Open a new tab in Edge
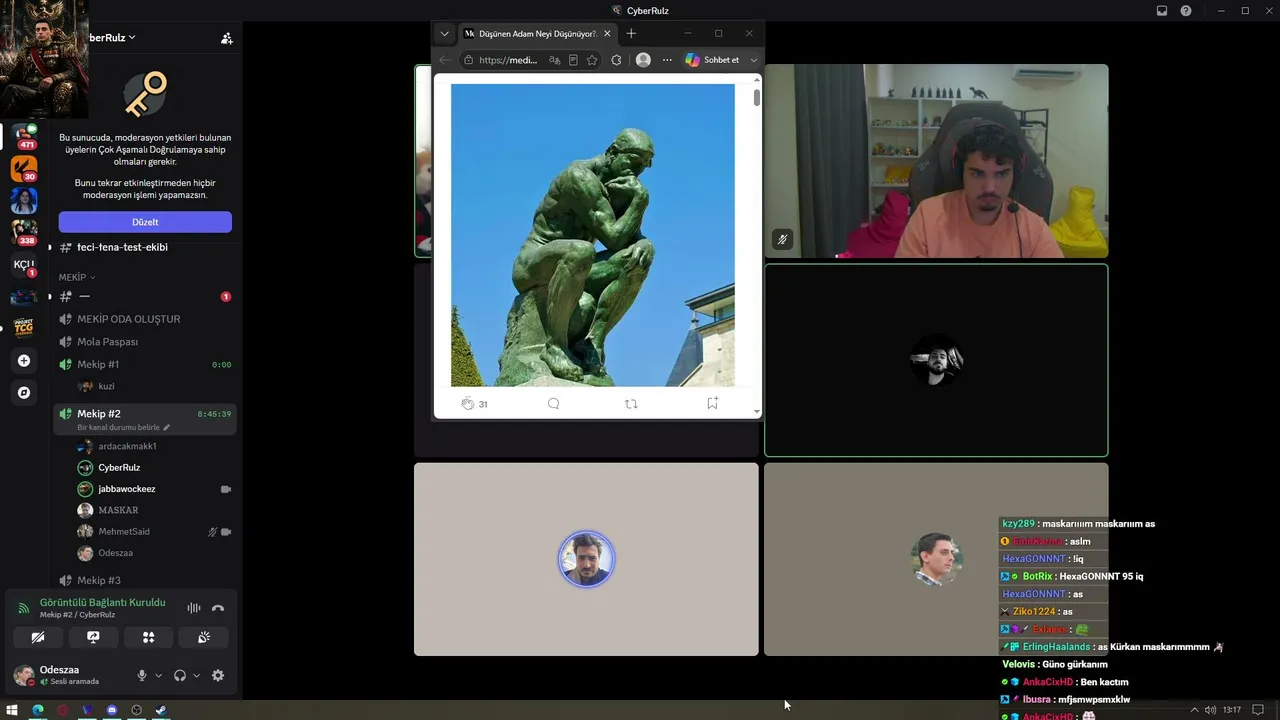This screenshot has width=1280, height=720. click(x=631, y=33)
